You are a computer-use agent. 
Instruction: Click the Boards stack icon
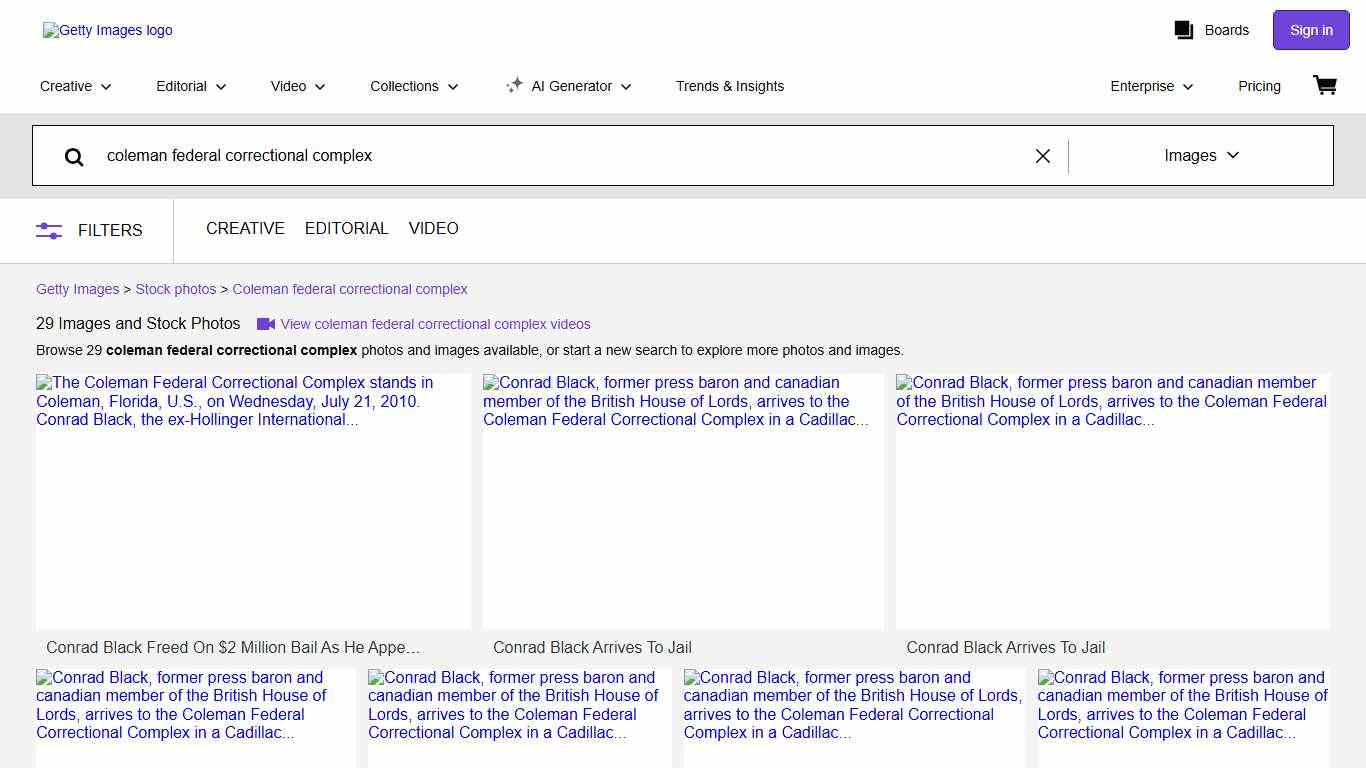coord(1184,30)
